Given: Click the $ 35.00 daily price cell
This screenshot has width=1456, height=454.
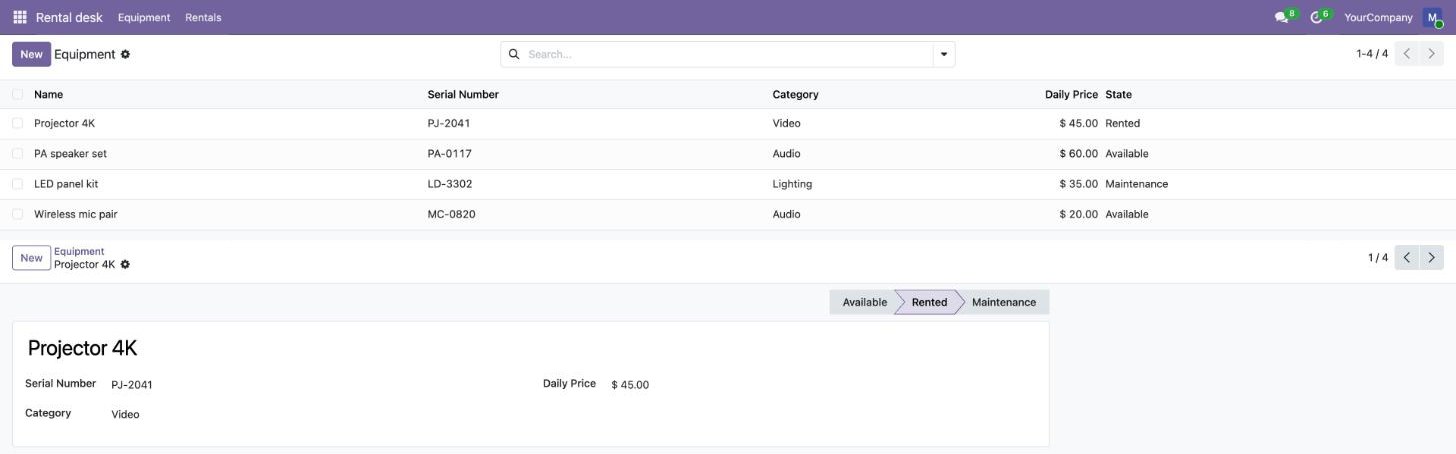Looking at the screenshot, I should tap(1078, 184).
